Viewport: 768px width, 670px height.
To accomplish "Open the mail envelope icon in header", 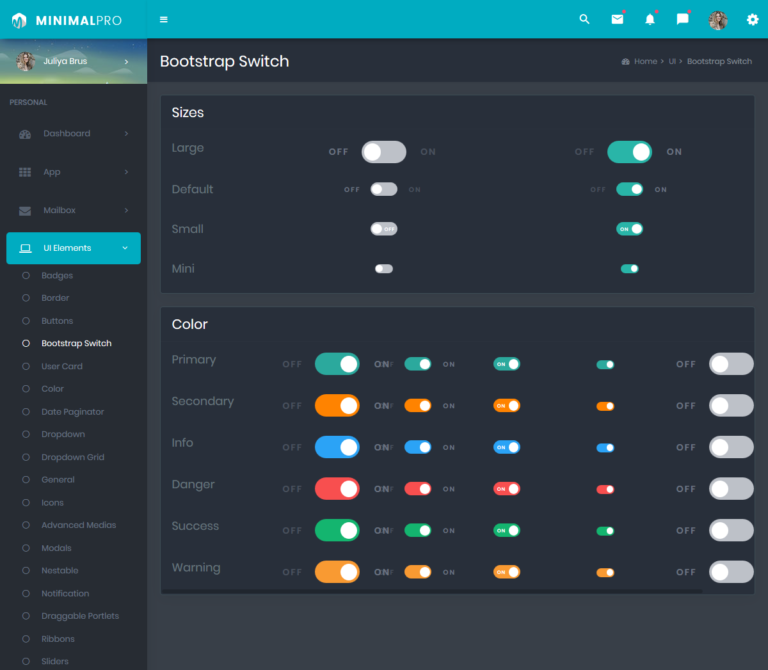I will [617, 19].
